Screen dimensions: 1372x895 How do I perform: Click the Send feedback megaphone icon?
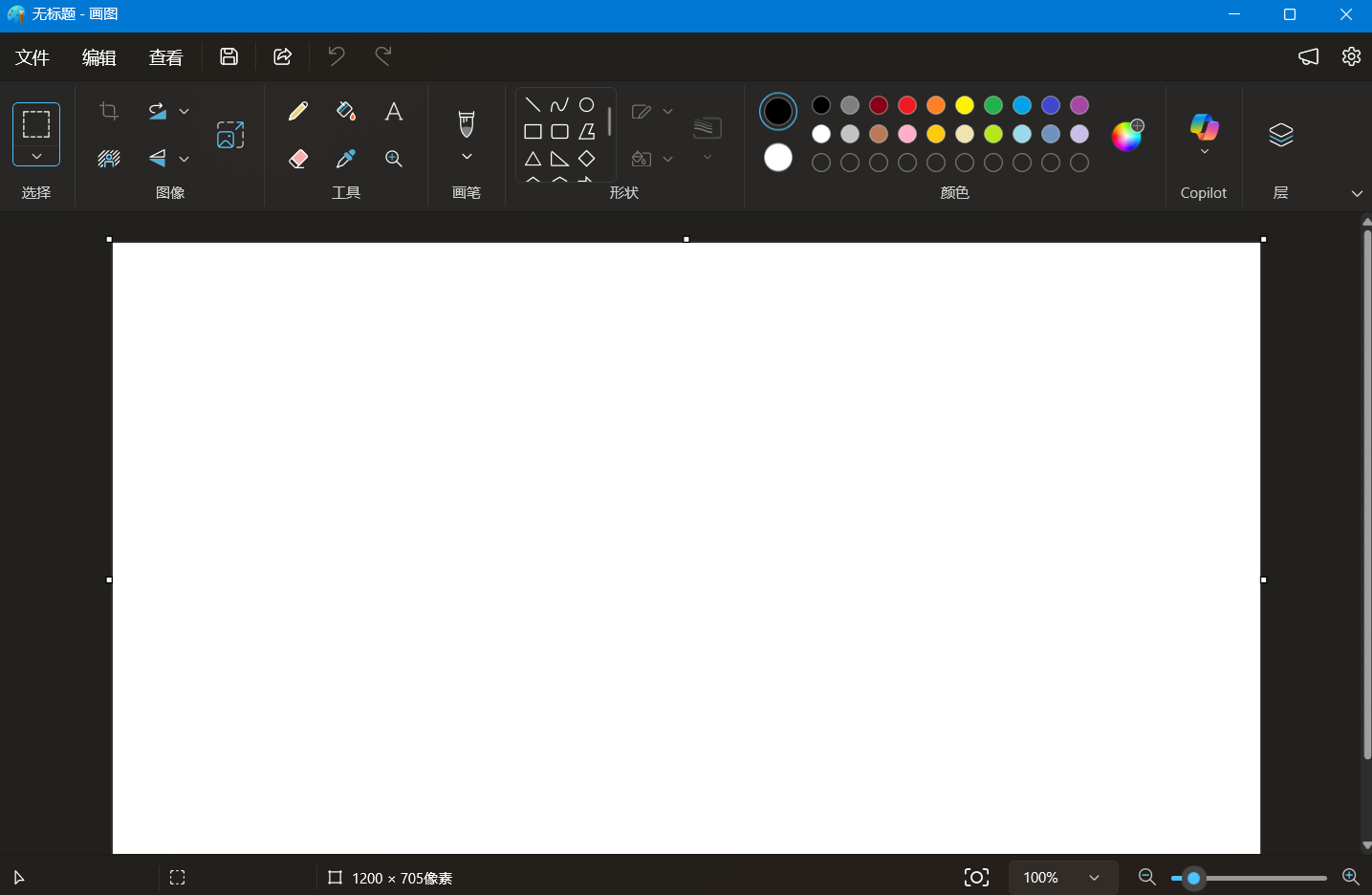1309,56
